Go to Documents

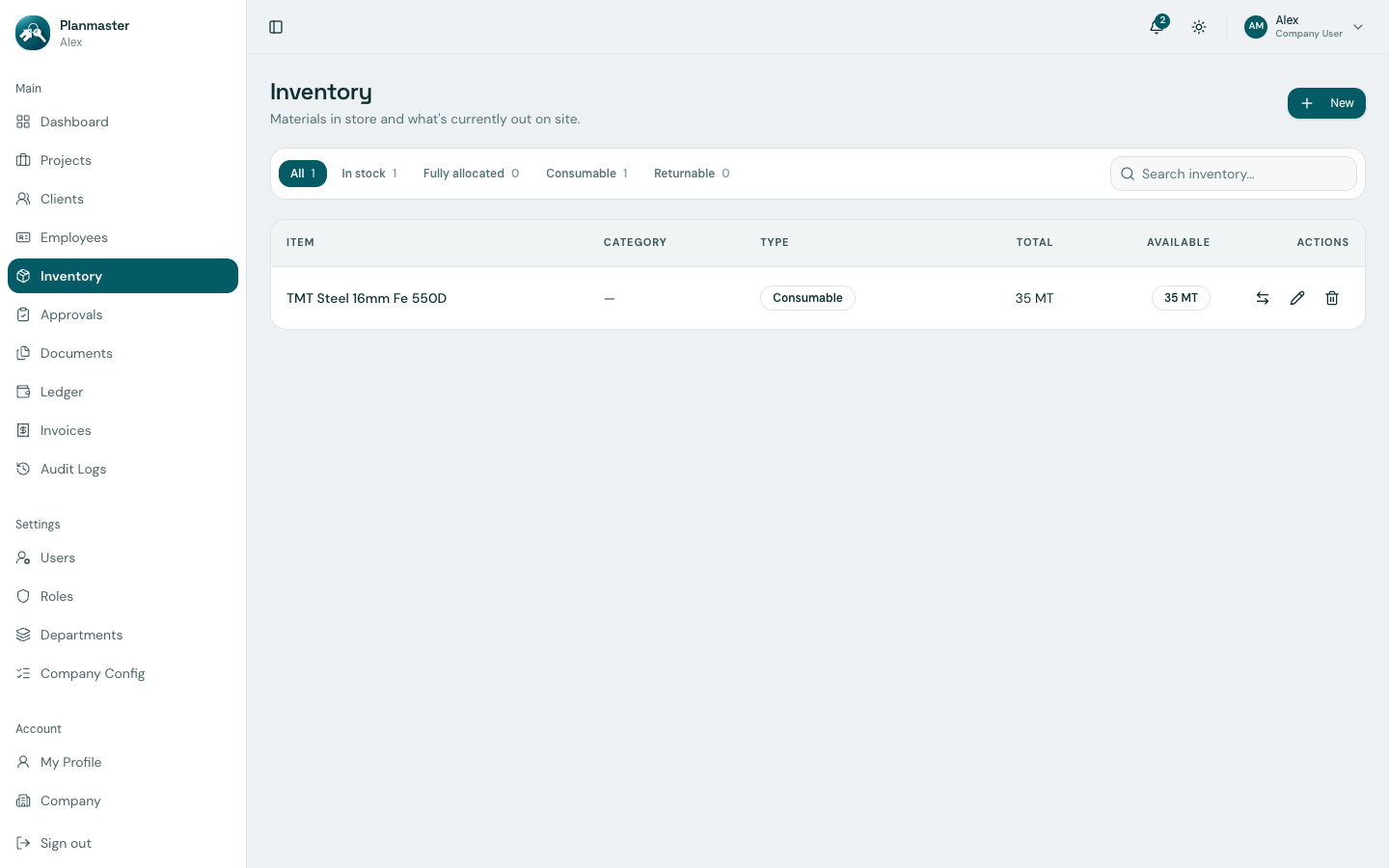tap(123, 353)
